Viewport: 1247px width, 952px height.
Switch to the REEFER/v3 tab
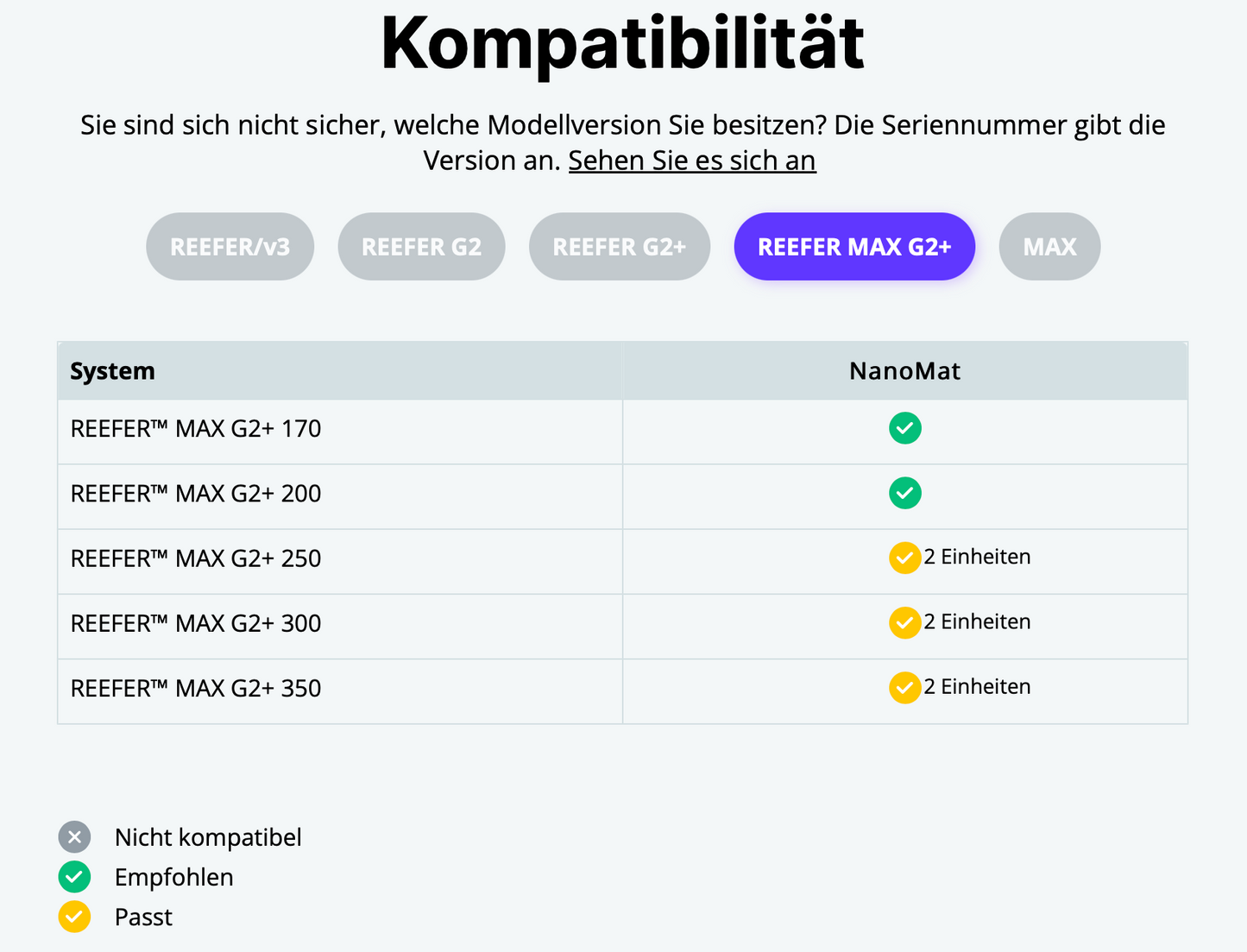[x=230, y=247]
